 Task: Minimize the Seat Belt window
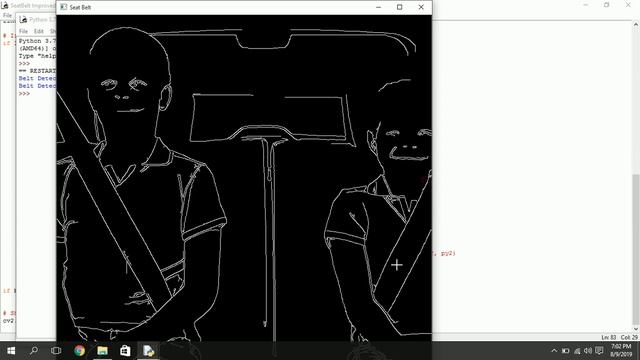coord(378,7)
